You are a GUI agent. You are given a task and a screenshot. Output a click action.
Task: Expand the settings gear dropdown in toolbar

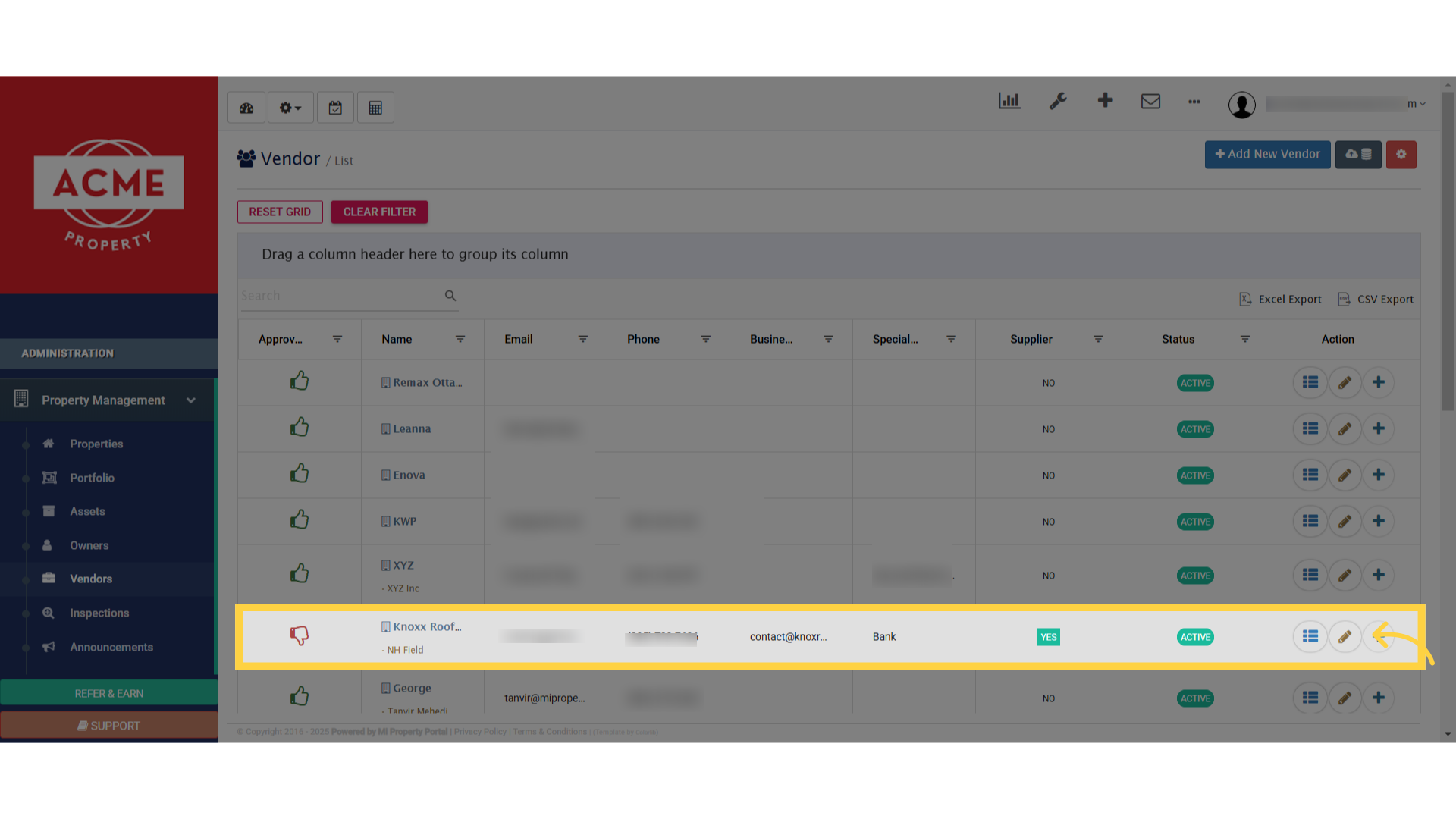point(290,107)
